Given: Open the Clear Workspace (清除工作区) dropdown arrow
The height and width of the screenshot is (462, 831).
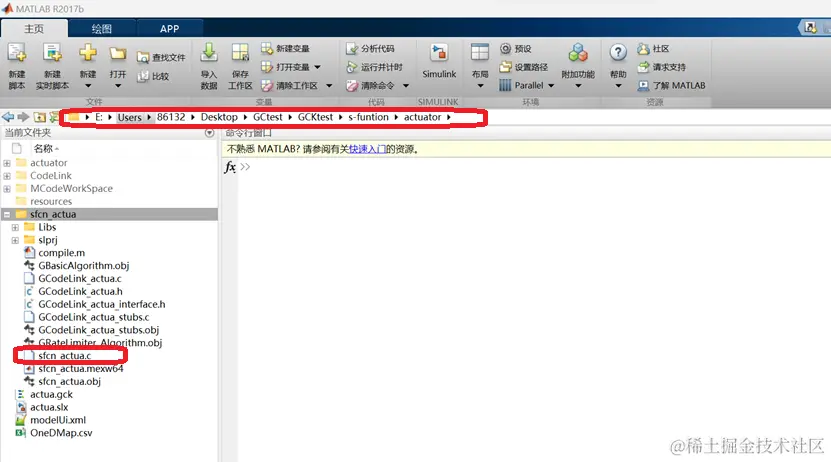Looking at the screenshot, I should click(329, 86).
